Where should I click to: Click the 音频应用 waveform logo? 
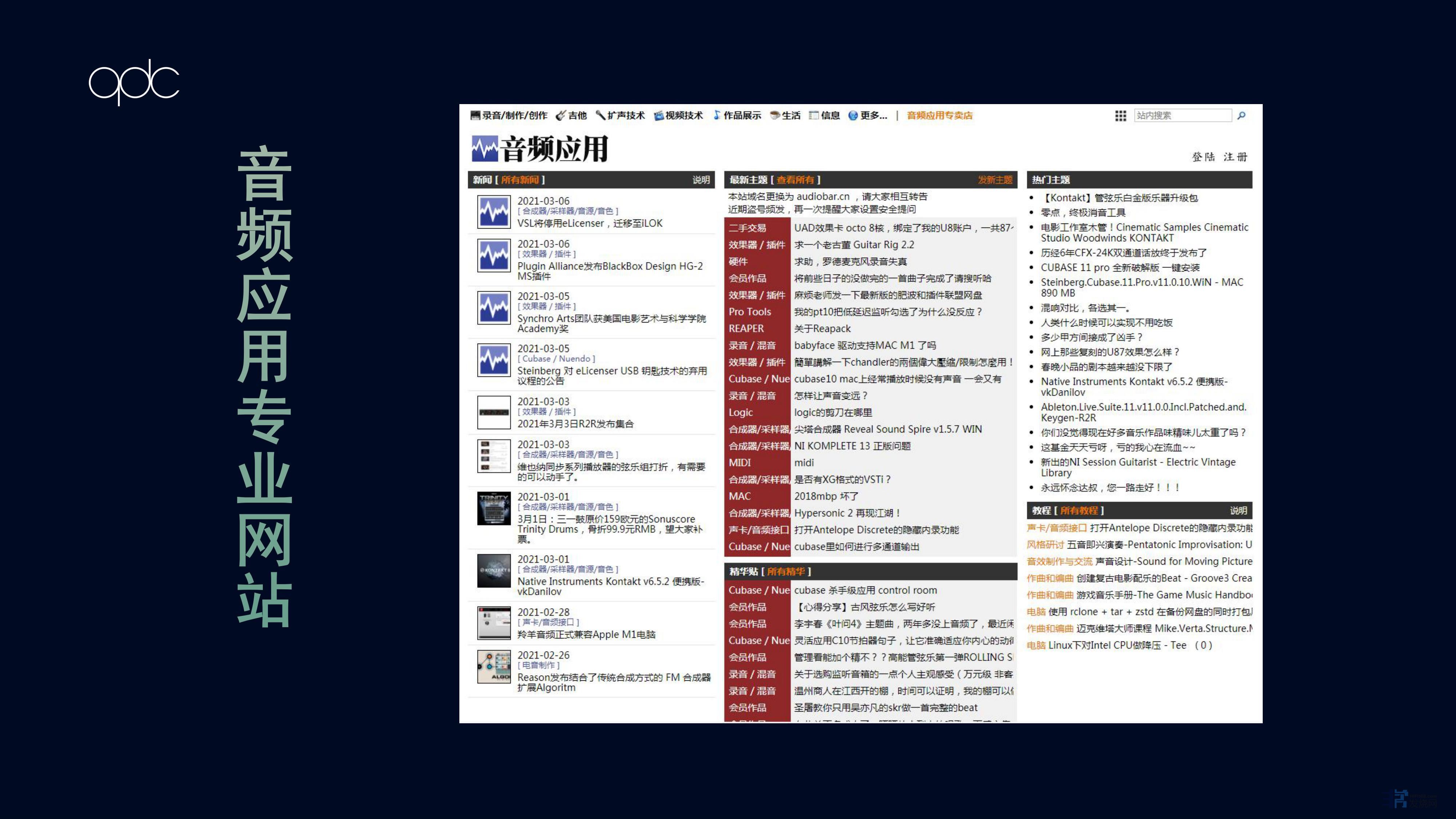pos(485,149)
